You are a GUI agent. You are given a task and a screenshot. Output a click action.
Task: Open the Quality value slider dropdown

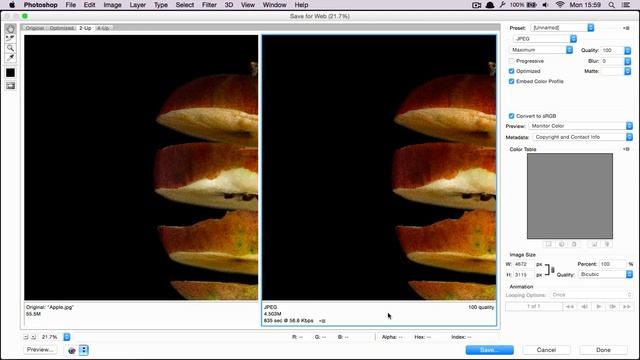tap(628, 50)
